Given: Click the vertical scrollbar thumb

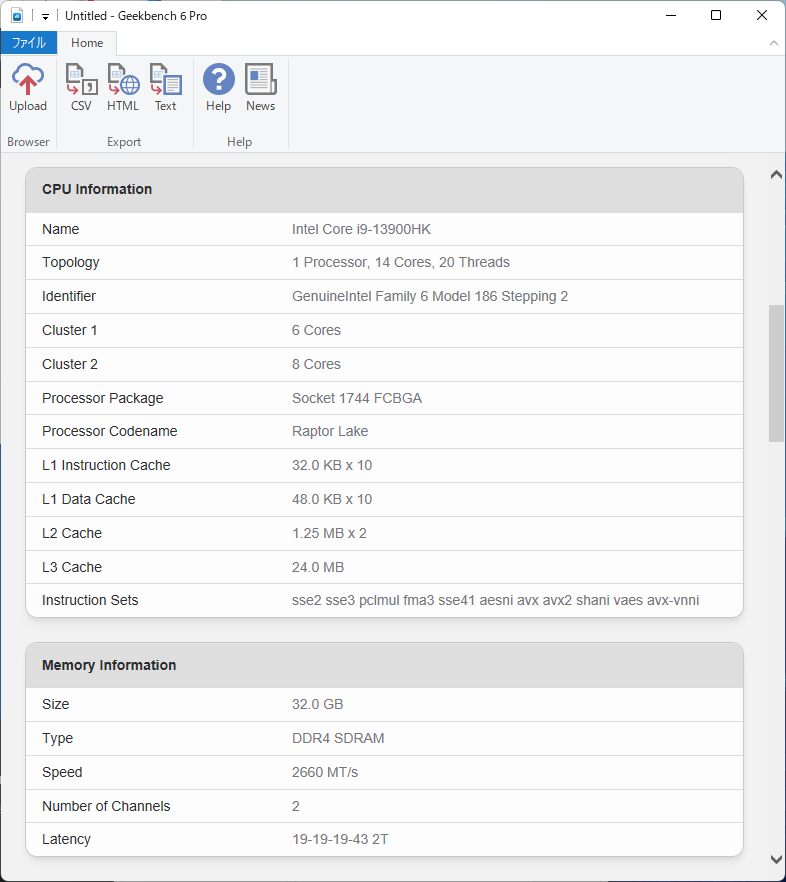Looking at the screenshot, I should click(x=776, y=373).
